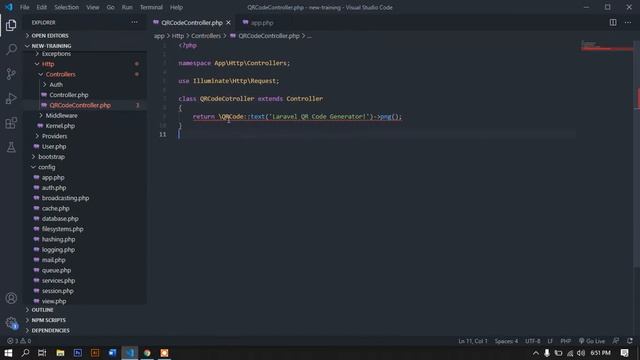Close the QRCodeController.php tab
The width and height of the screenshot is (640, 360).
pos(228,23)
